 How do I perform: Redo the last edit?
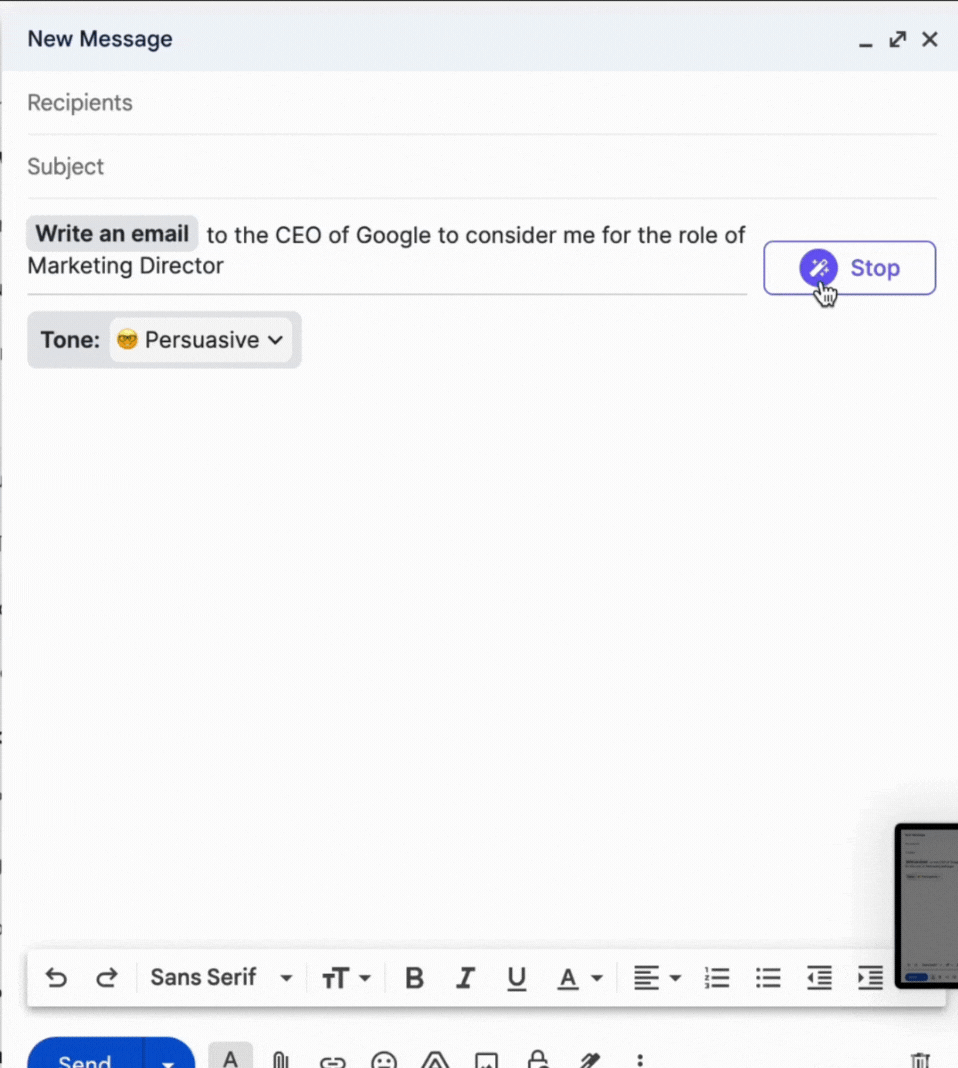point(107,977)
